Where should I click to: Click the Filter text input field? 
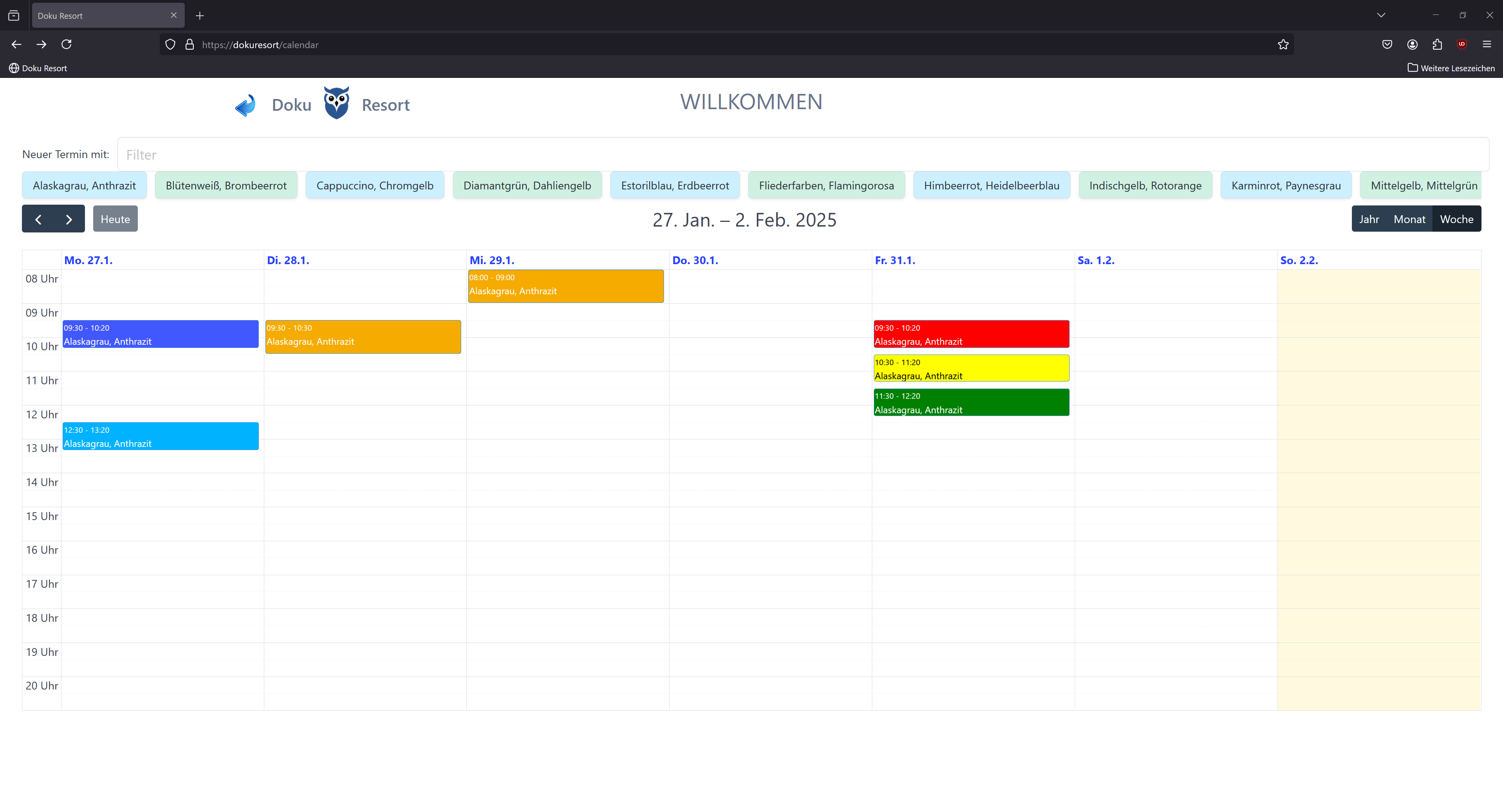[x=803, y=155]
